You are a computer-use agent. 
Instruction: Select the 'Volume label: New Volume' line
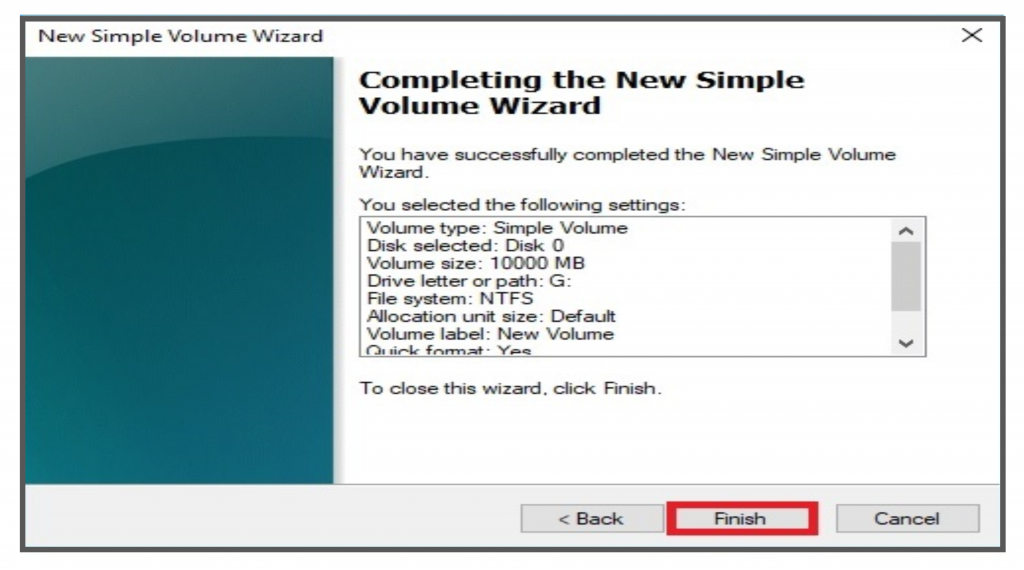[x=490, y=334]
